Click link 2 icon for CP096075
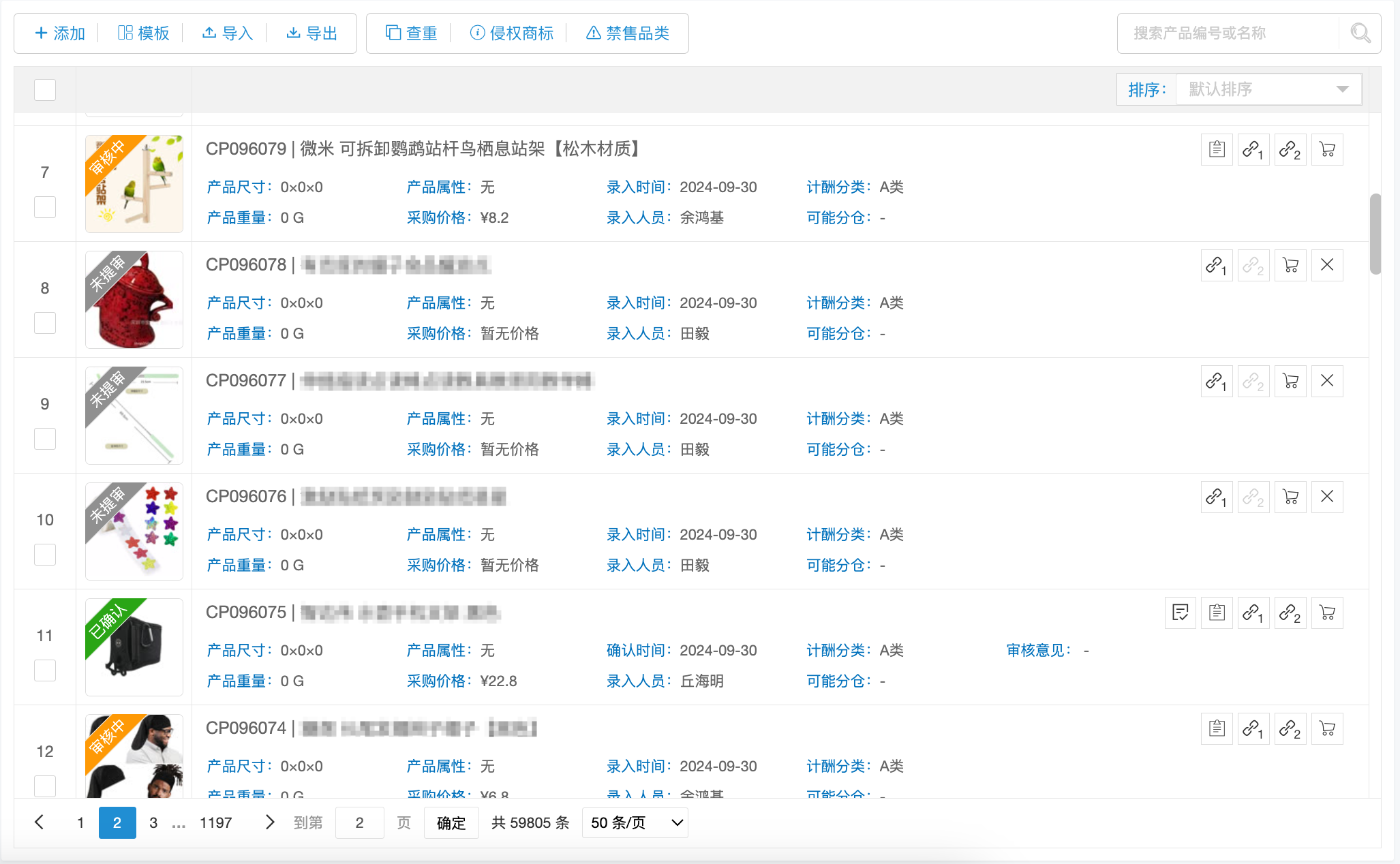 [1290, 613]
